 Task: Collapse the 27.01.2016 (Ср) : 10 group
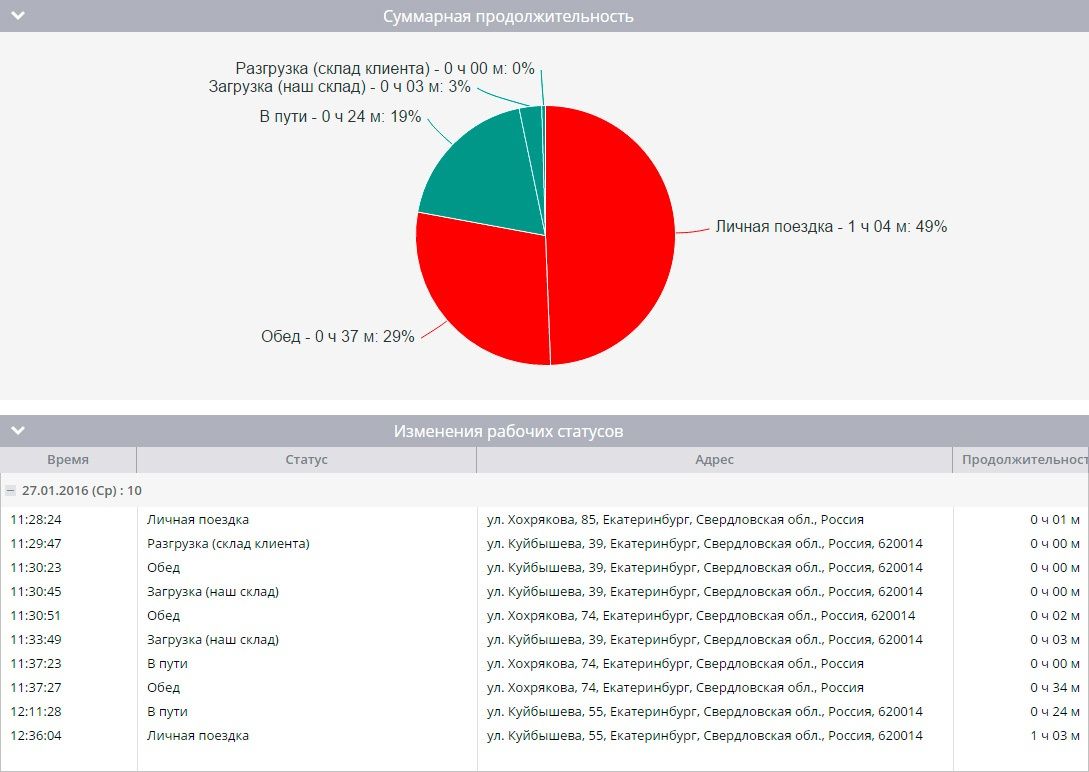[x=10, y=491]
